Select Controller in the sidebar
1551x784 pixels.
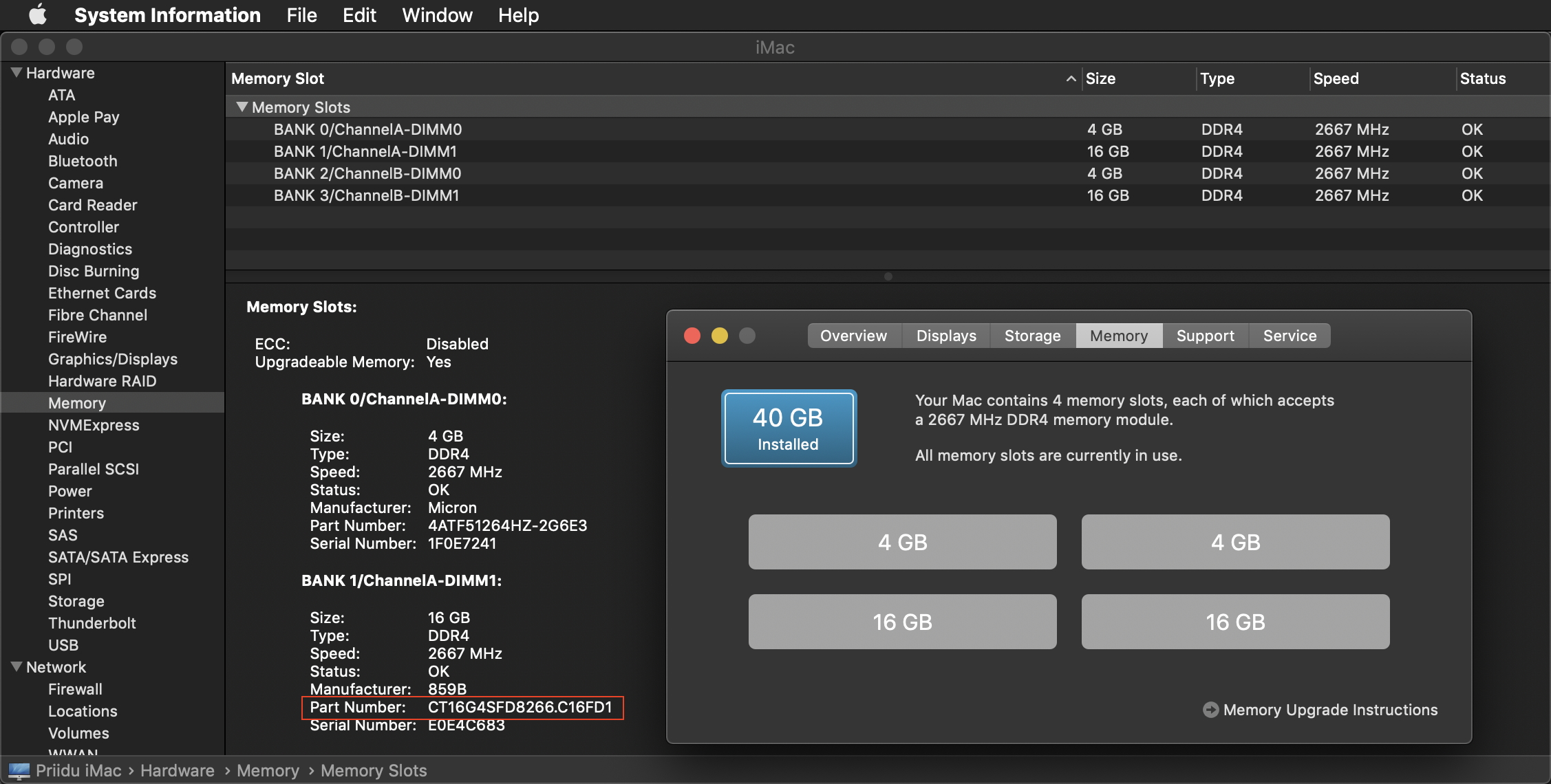click(x=83, y=227)
